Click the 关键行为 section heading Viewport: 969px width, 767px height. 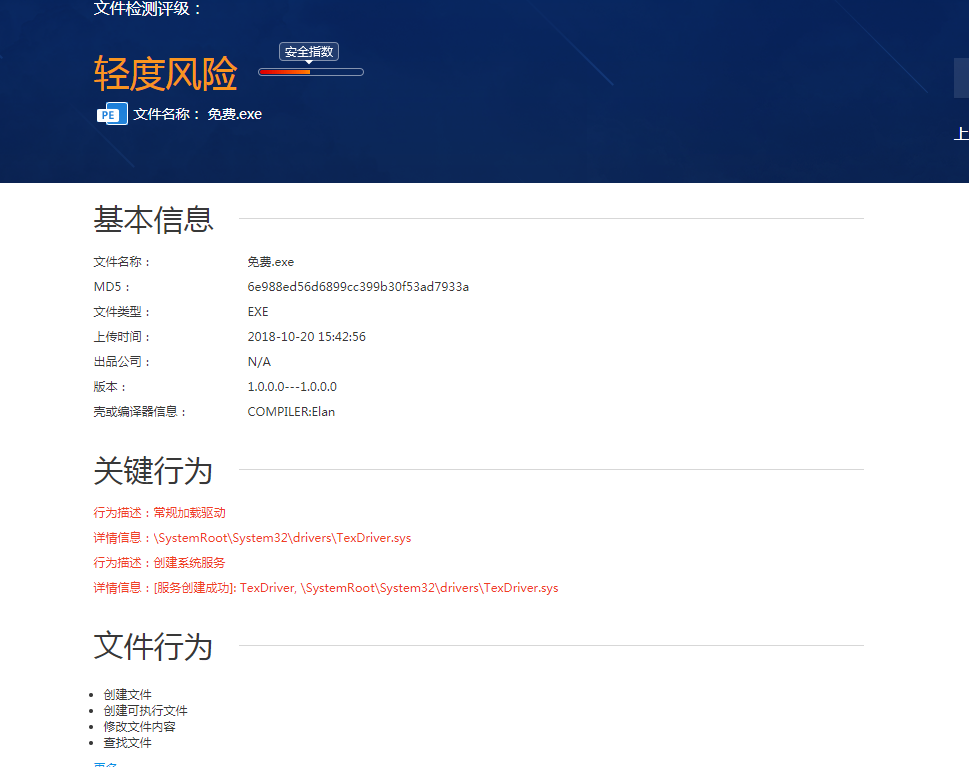(x=153, y=470)
